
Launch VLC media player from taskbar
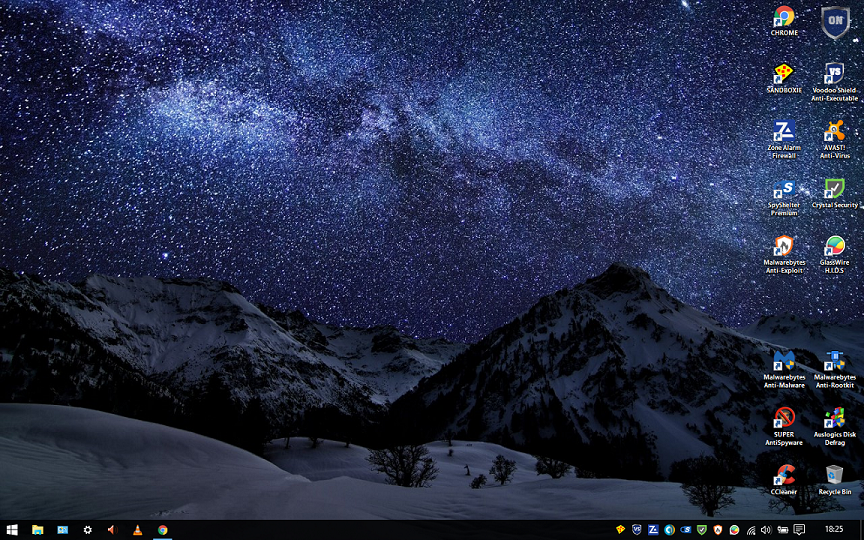pyautogui.click(x=138, y=530)
